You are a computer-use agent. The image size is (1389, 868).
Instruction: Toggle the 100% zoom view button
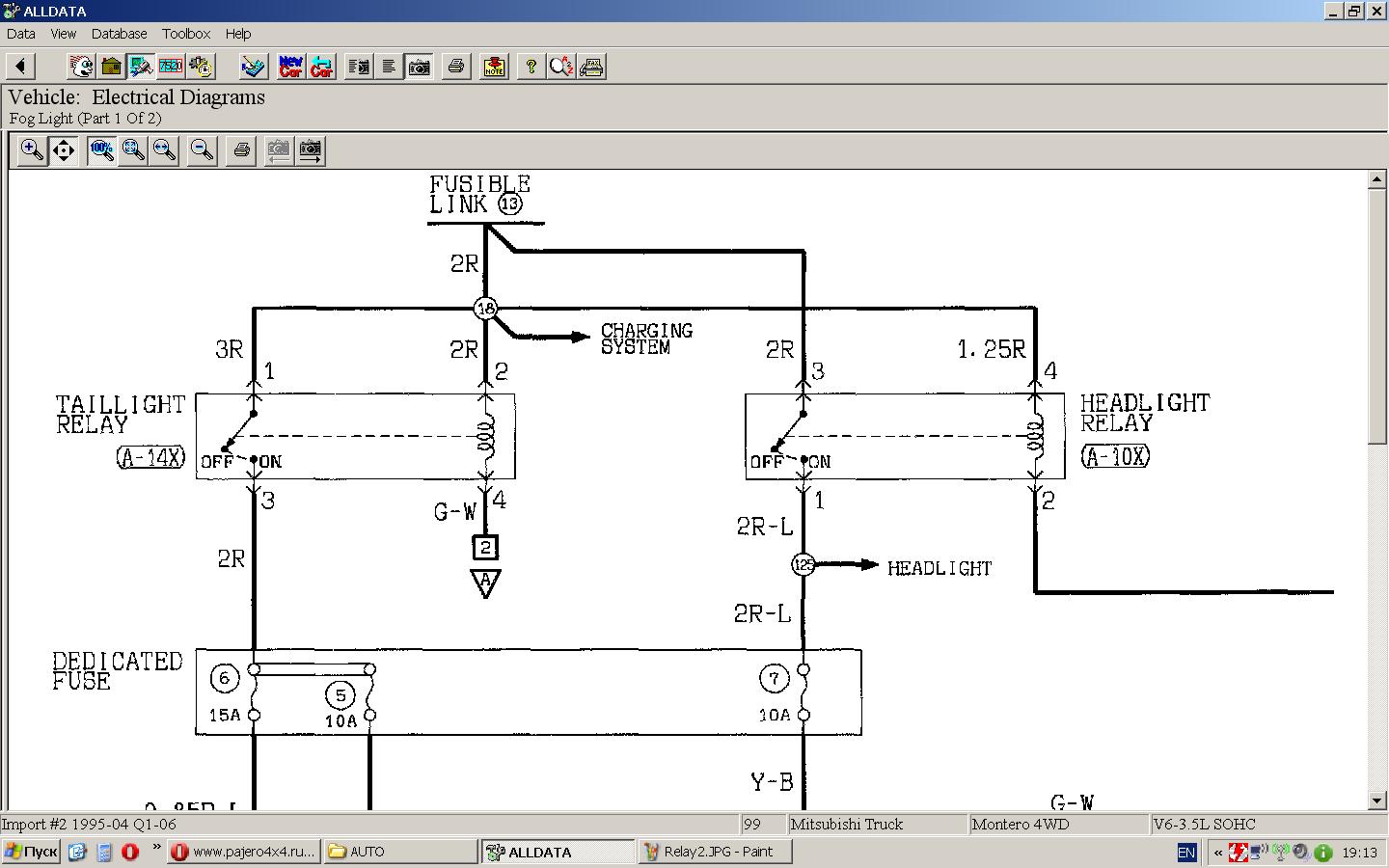click(x=101, y=150)
